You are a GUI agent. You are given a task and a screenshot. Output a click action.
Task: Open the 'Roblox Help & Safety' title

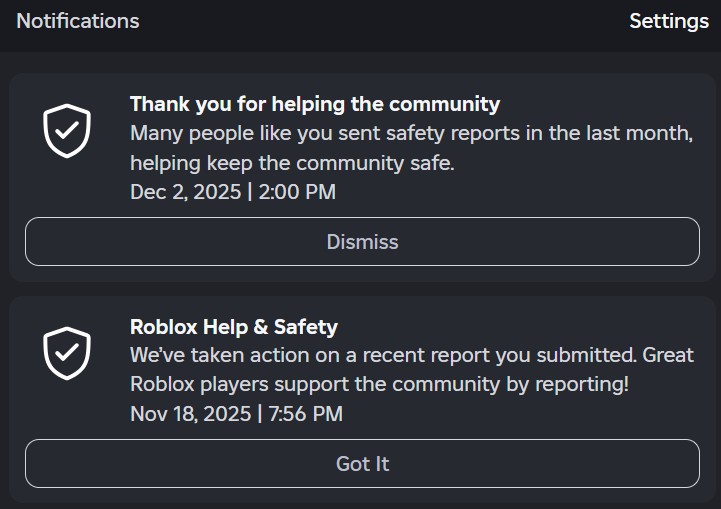[x=234, y=326]
